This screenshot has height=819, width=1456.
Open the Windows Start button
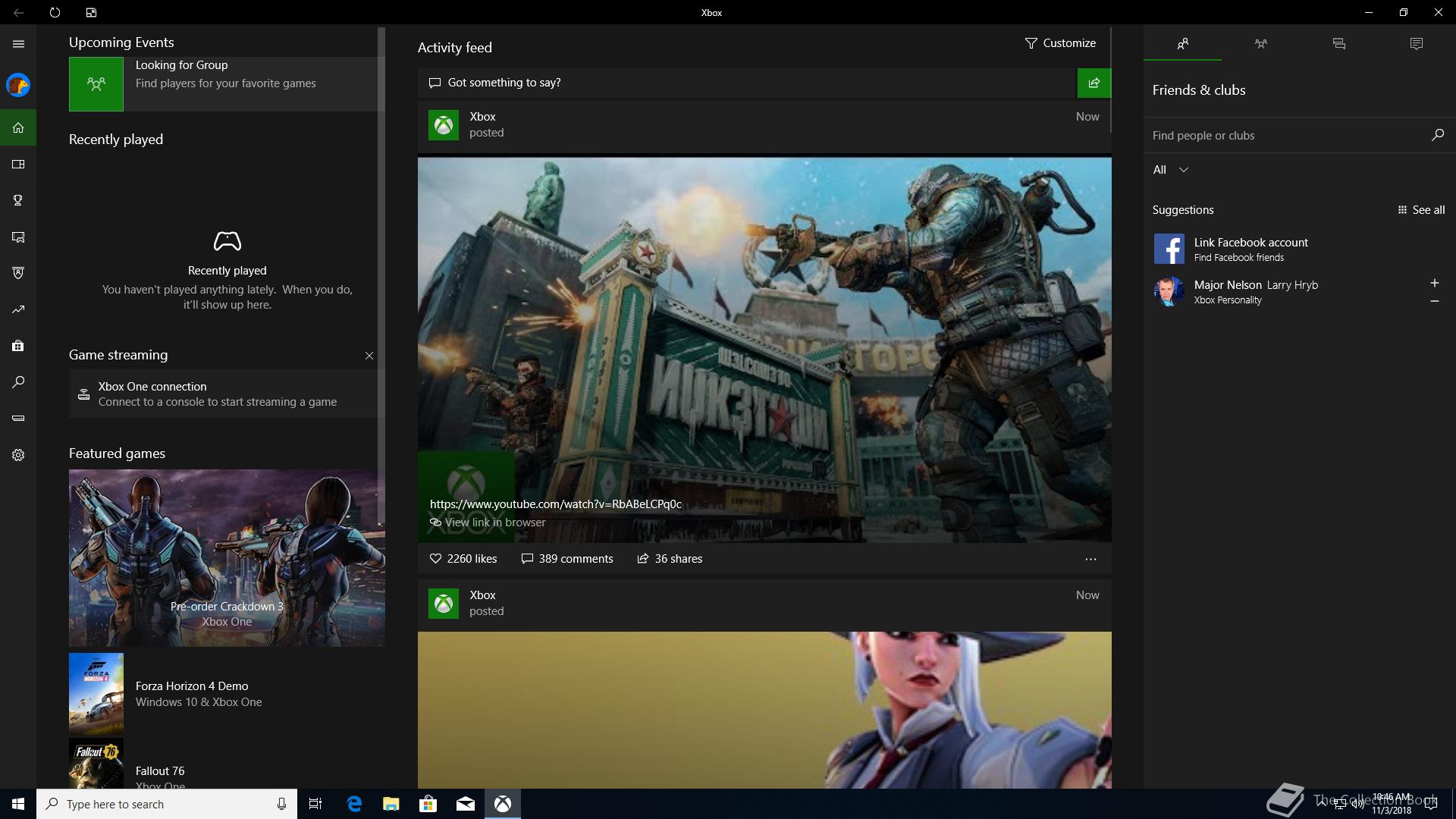click(18, 804)
